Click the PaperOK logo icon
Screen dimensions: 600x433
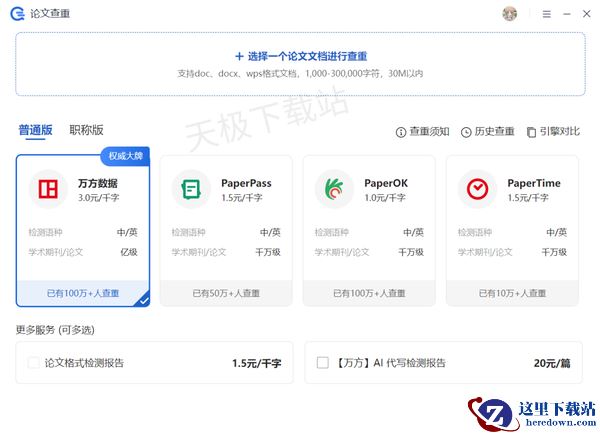pos(334,189)
